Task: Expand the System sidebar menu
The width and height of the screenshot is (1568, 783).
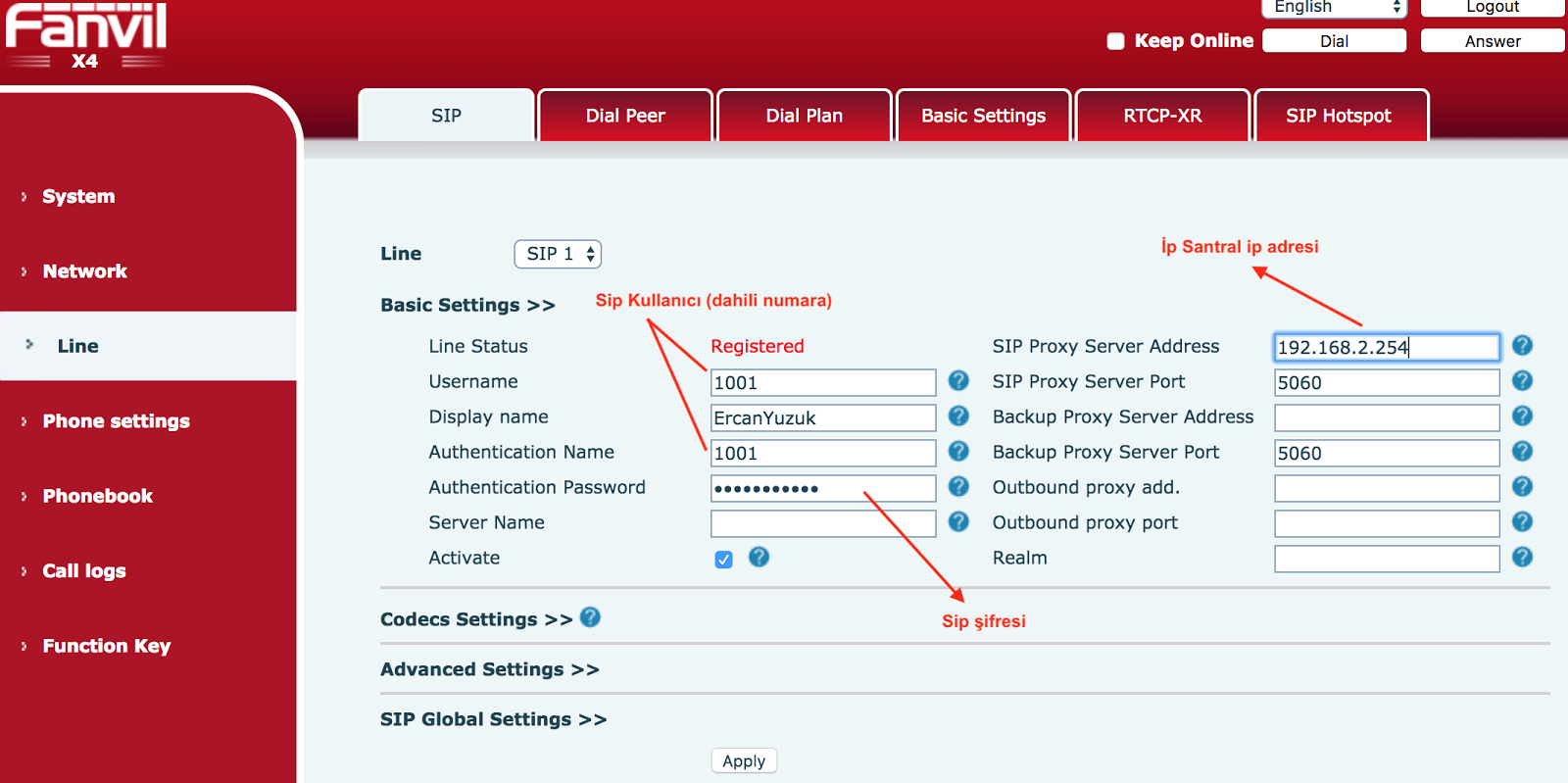Action: pyautogui.click(x=78, y=196)
